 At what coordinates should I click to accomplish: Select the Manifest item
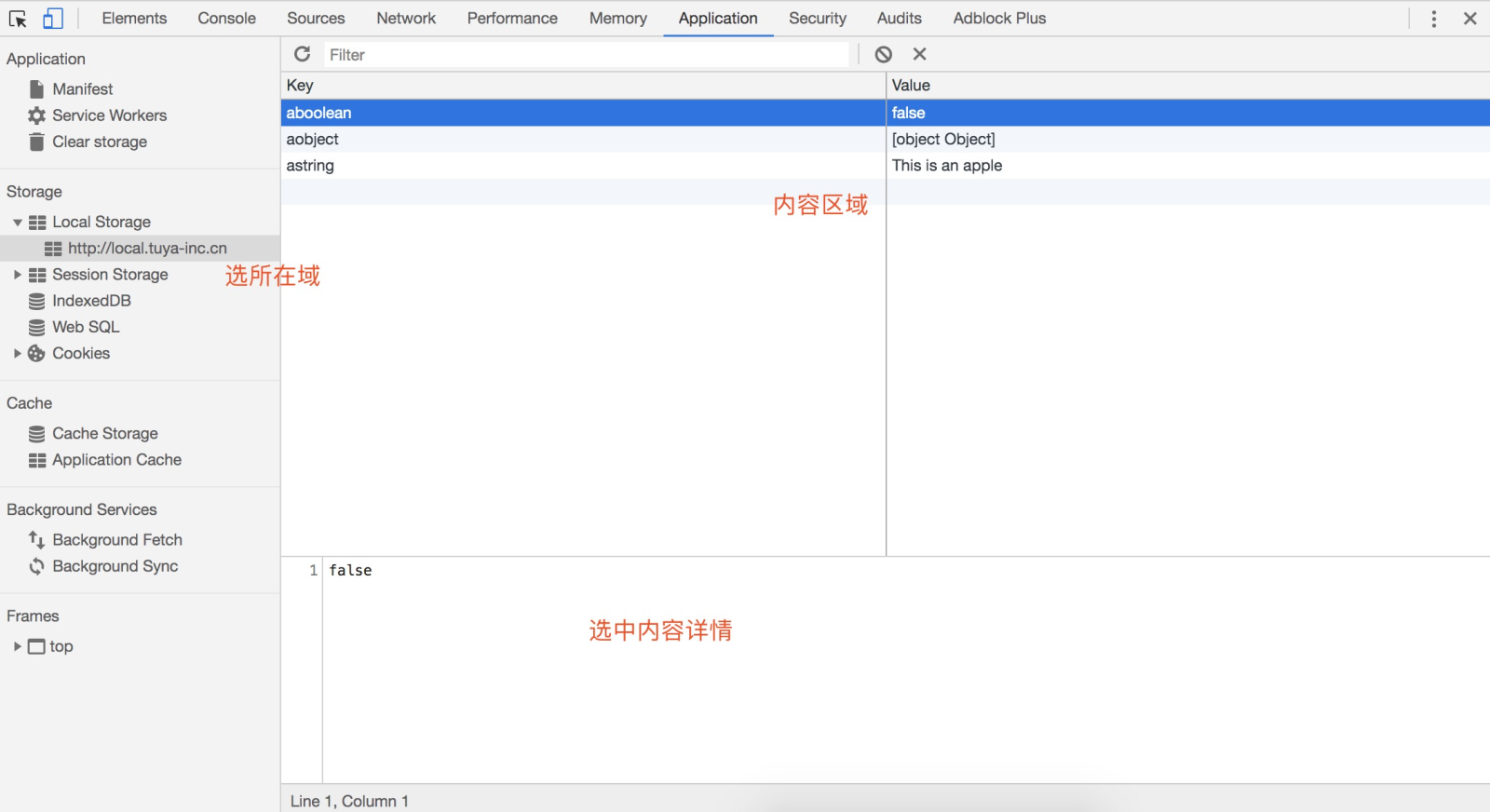click(83, 88)
